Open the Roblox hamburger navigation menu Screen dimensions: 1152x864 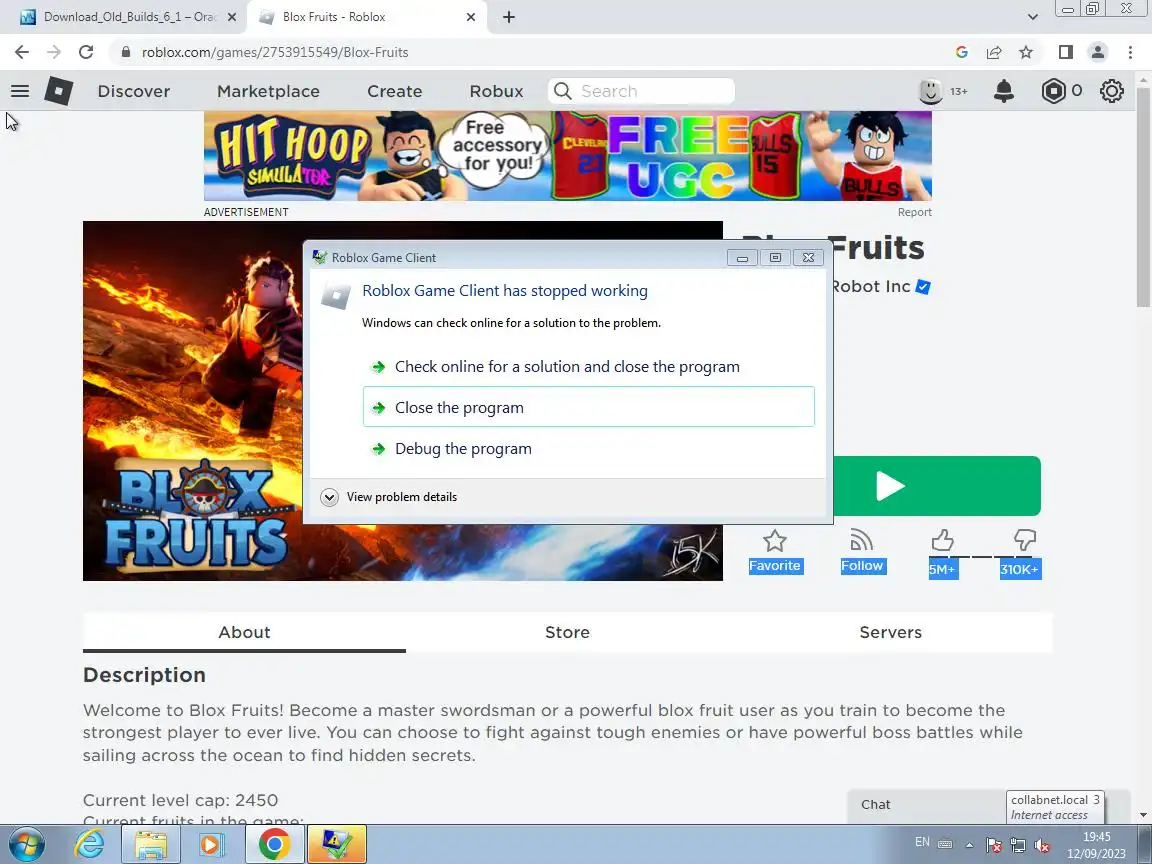[x=20, y=91]
